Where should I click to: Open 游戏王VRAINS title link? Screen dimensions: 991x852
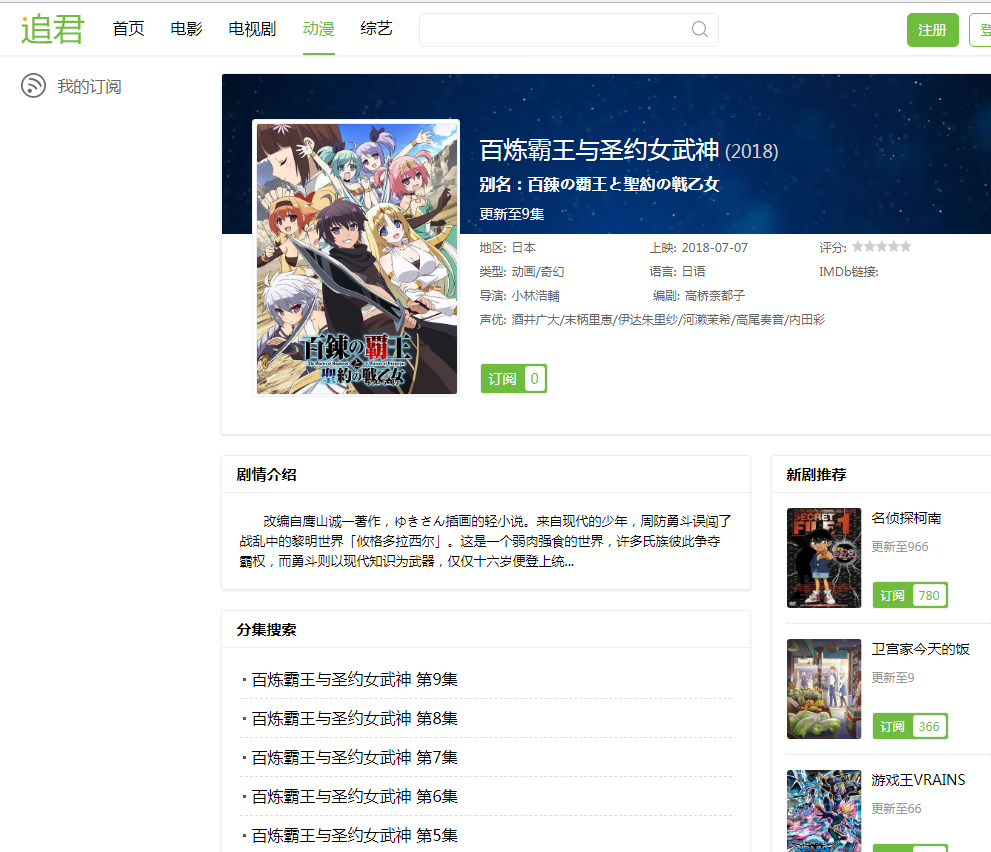918,780
